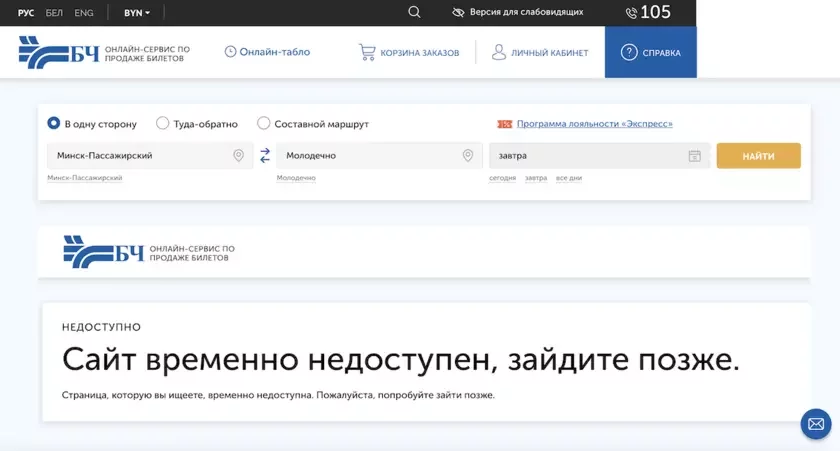This screenshot has height=451, width=840.
Task: Open the «Справка» help section
Action: pos(650,52)
